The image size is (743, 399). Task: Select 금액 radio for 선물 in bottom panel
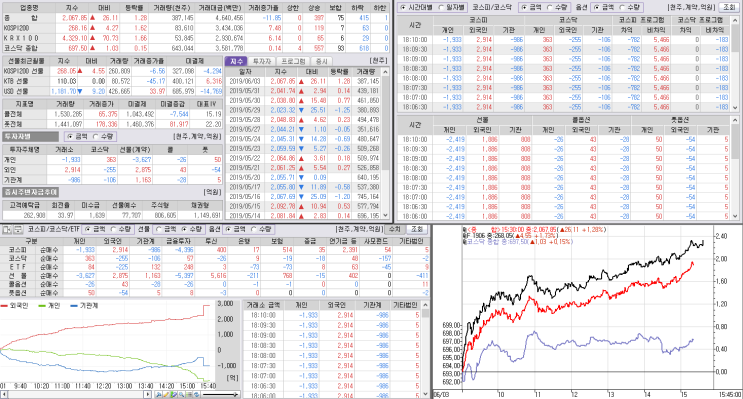point(159,229)
